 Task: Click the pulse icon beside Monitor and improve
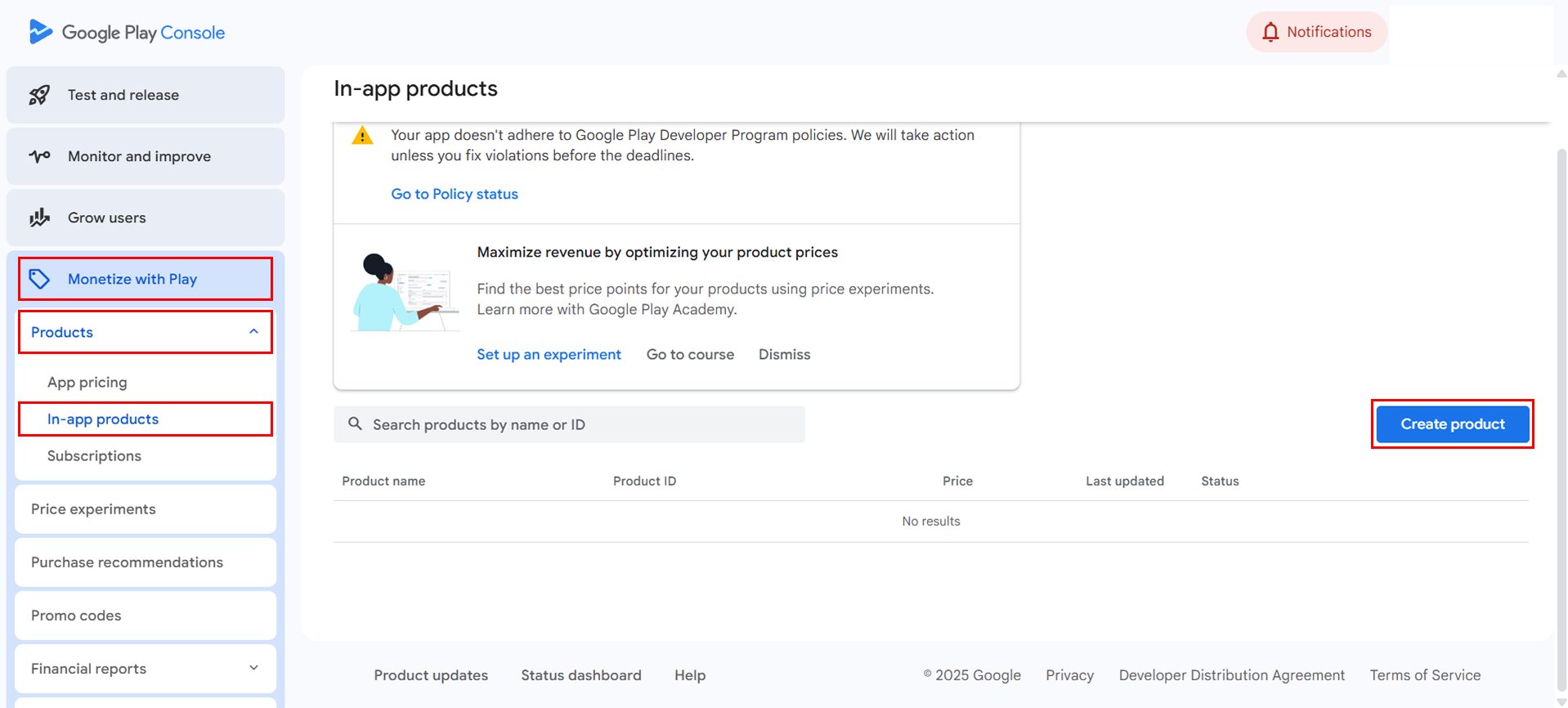[39, 156]
